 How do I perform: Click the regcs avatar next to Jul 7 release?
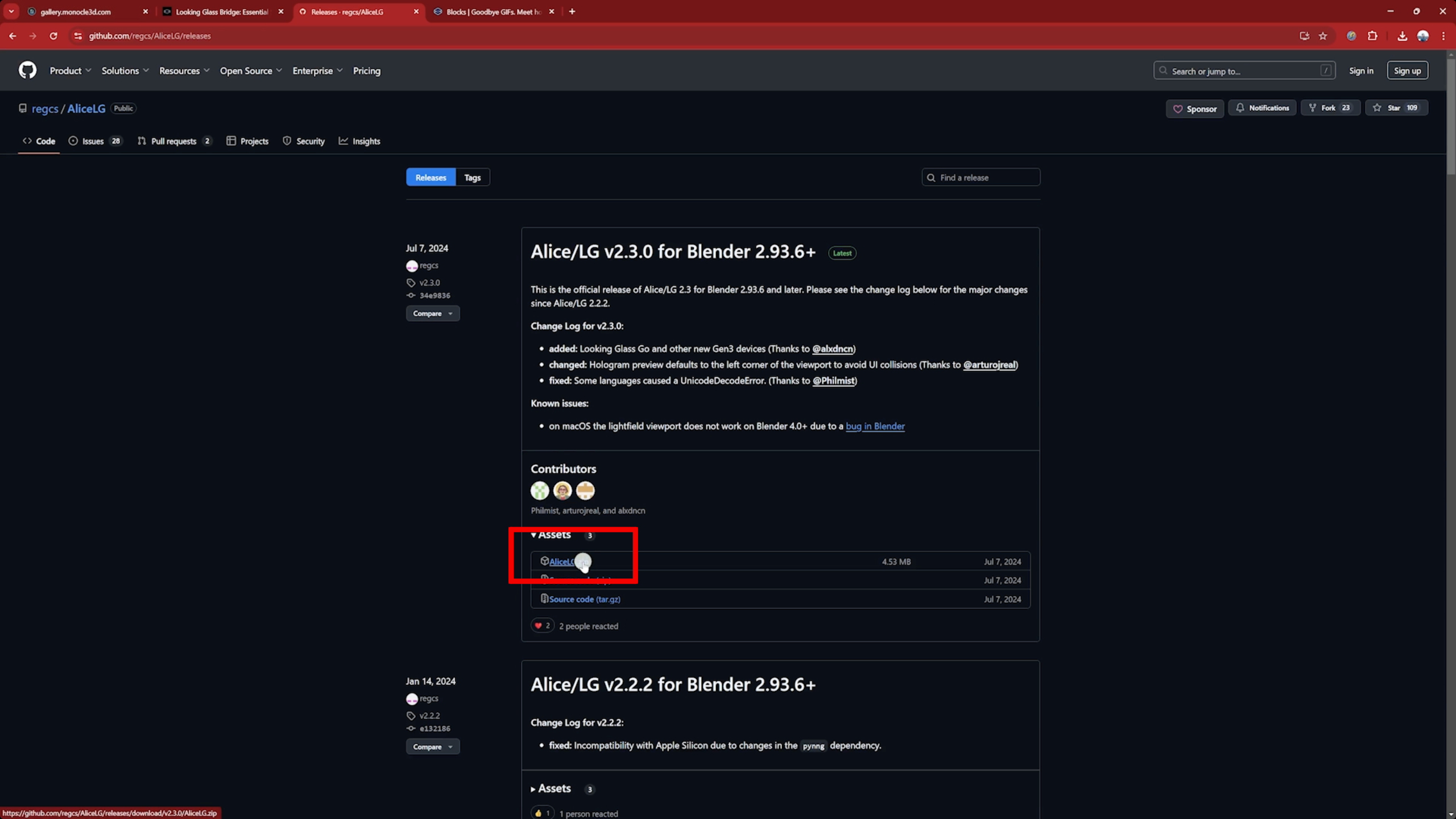coord(412,265)
